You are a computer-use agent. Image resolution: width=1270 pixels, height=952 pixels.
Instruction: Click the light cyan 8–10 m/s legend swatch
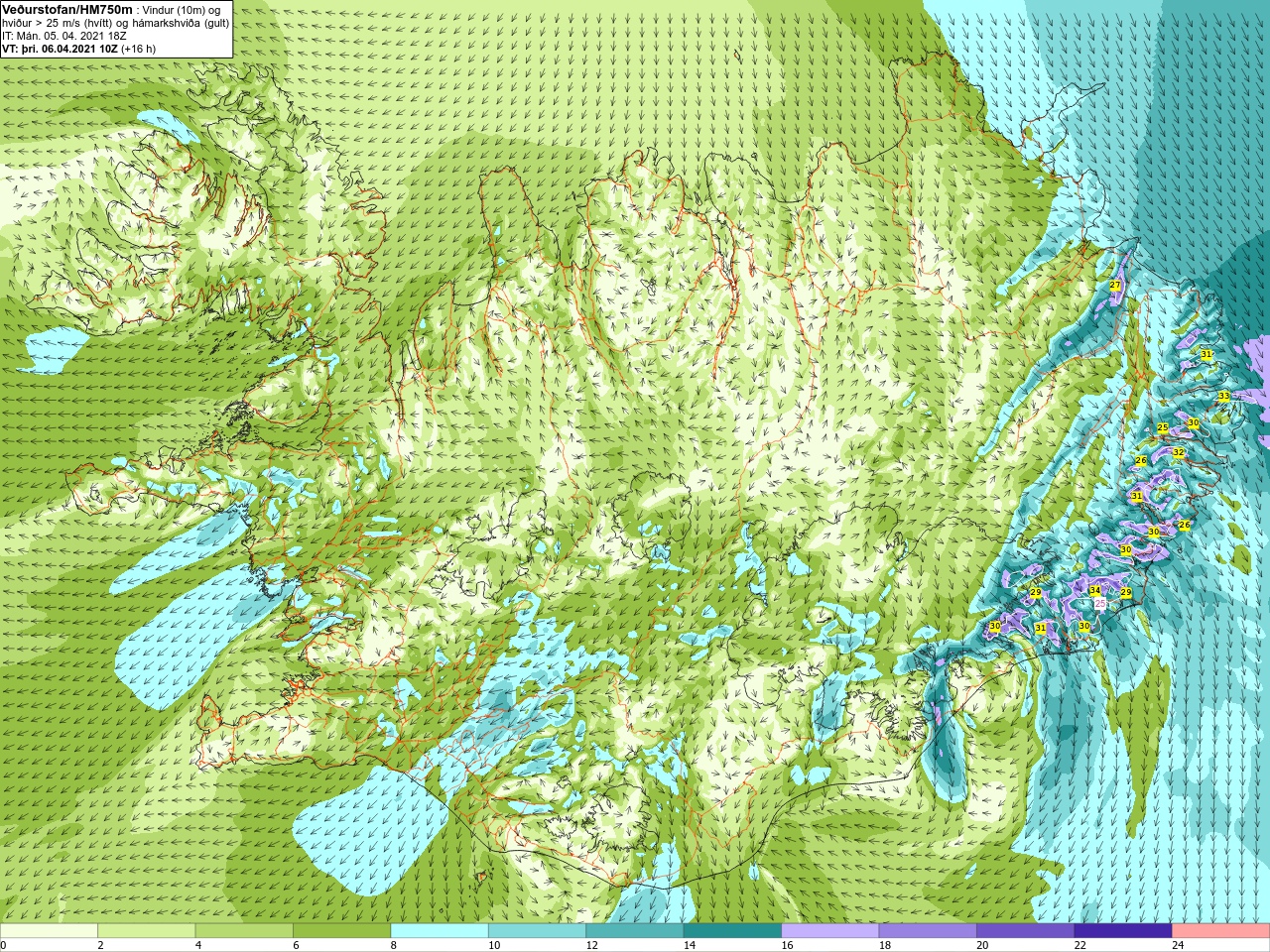(x=440, y=931)
